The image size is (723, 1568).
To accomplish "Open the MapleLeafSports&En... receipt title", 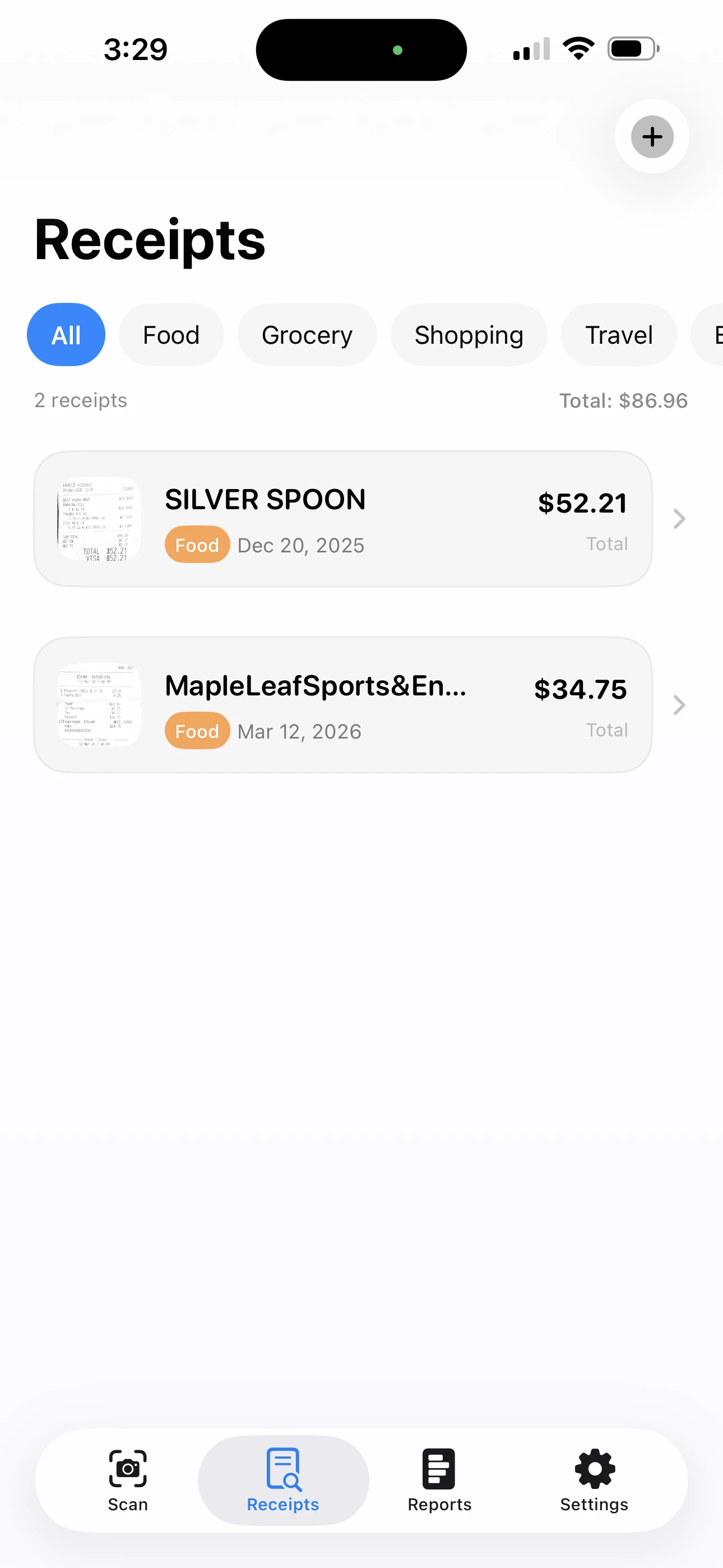I will point(315,686).
